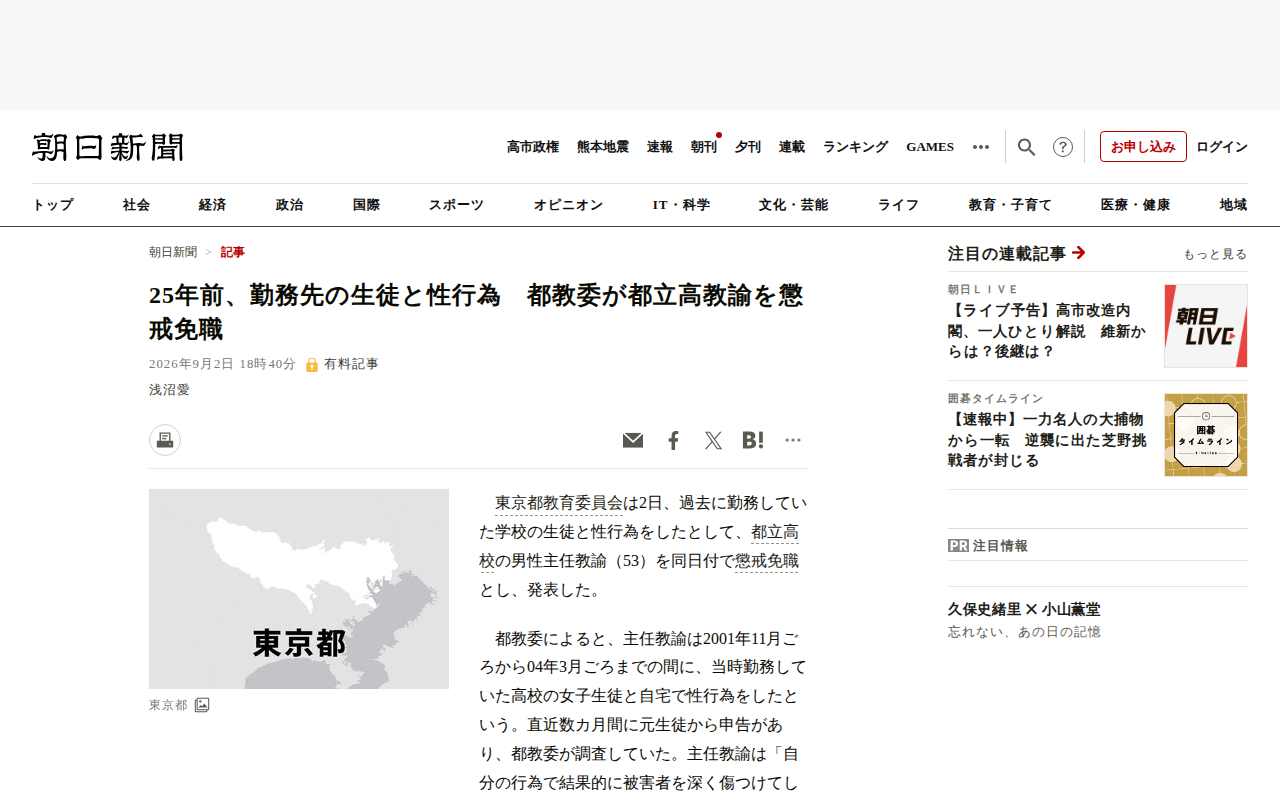The height and width of the screenshot is (800, 1280).
Task: Open more share options ellipsis
Action: coord(793,440)
